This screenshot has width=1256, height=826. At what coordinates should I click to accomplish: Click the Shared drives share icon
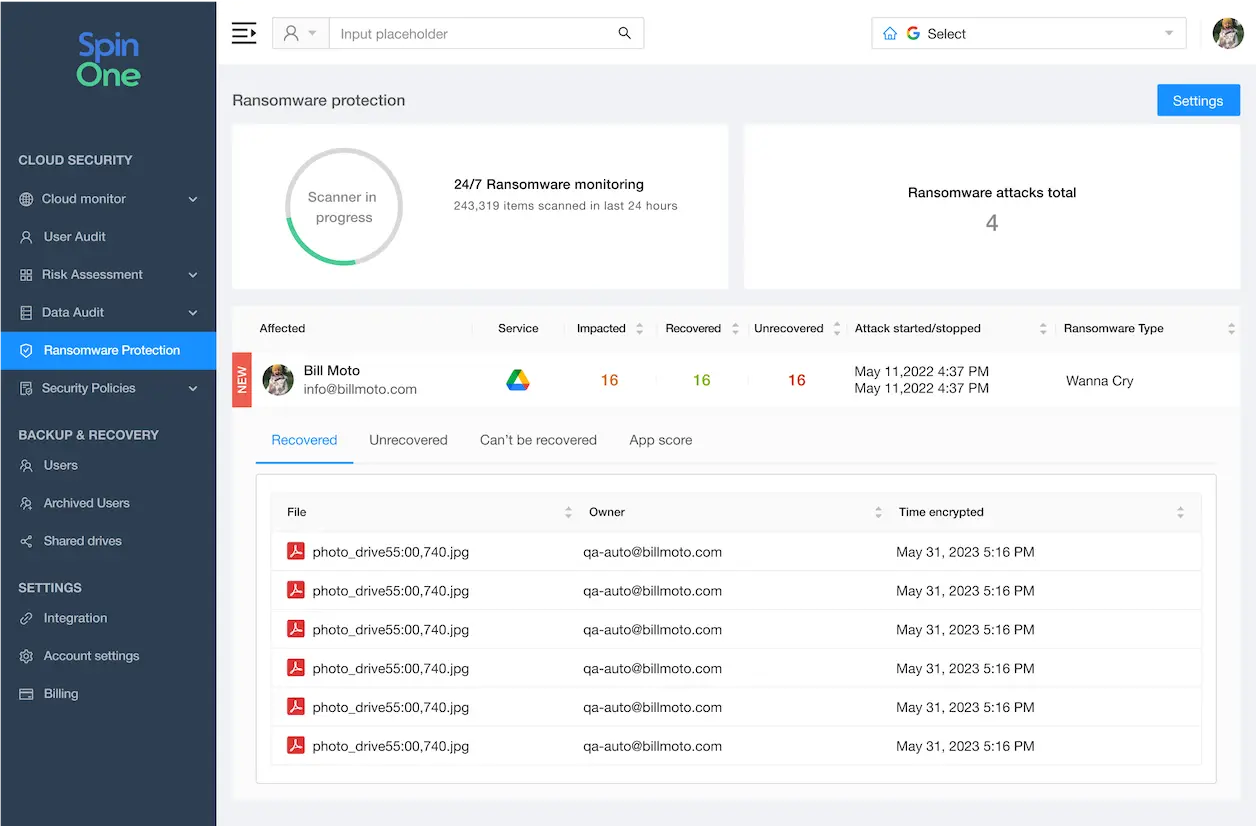(x=26, y=541)
